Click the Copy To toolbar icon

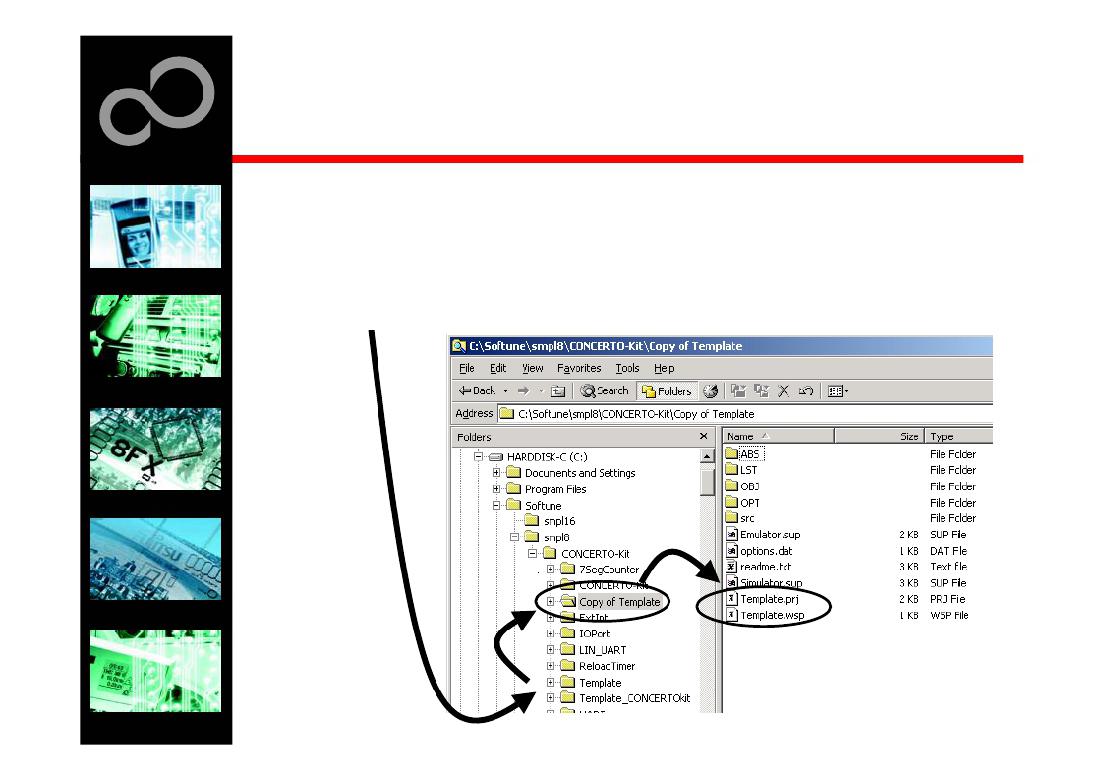pyautogui.click(x=761, y=391)
